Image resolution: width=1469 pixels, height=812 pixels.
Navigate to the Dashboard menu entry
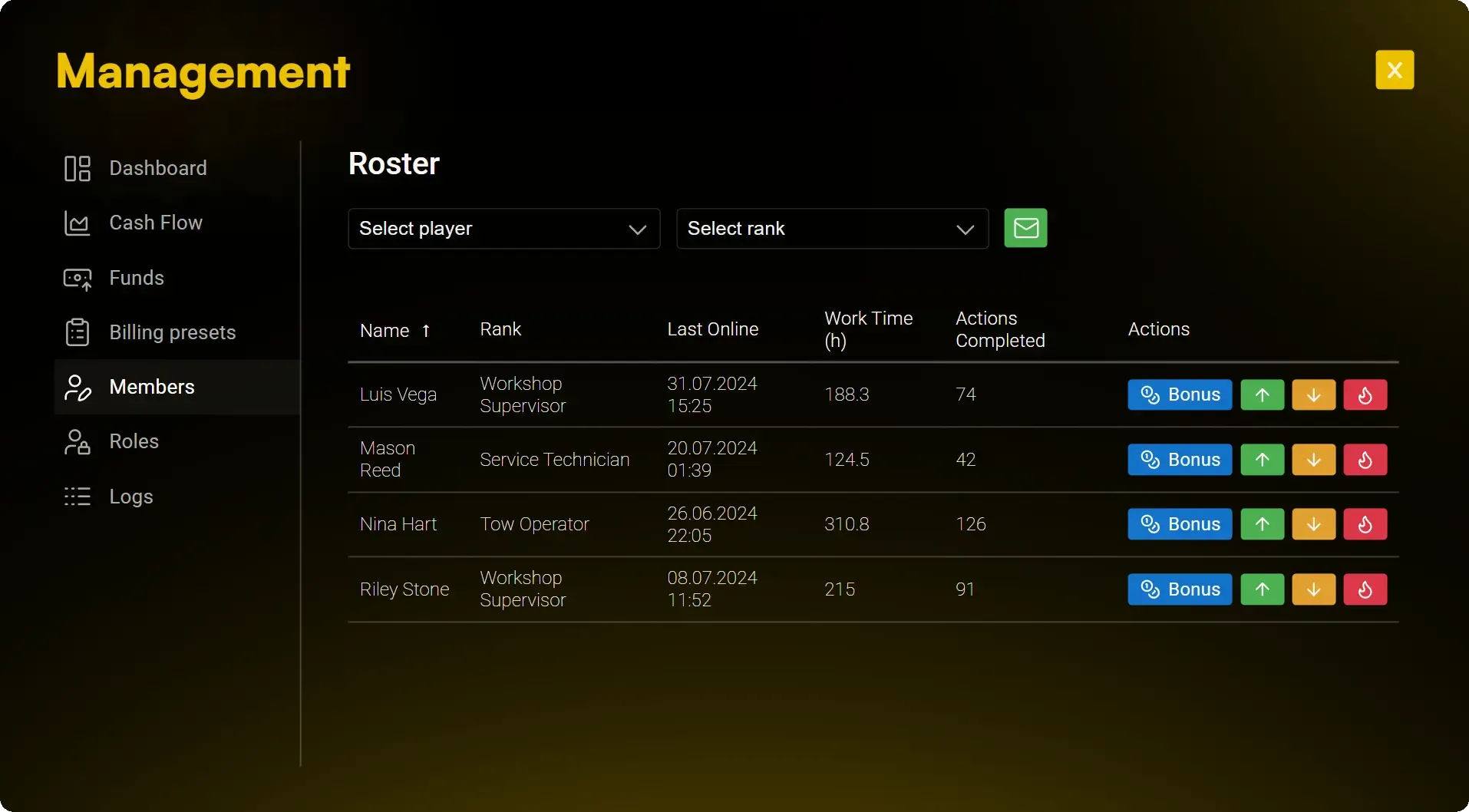point(157,169)
